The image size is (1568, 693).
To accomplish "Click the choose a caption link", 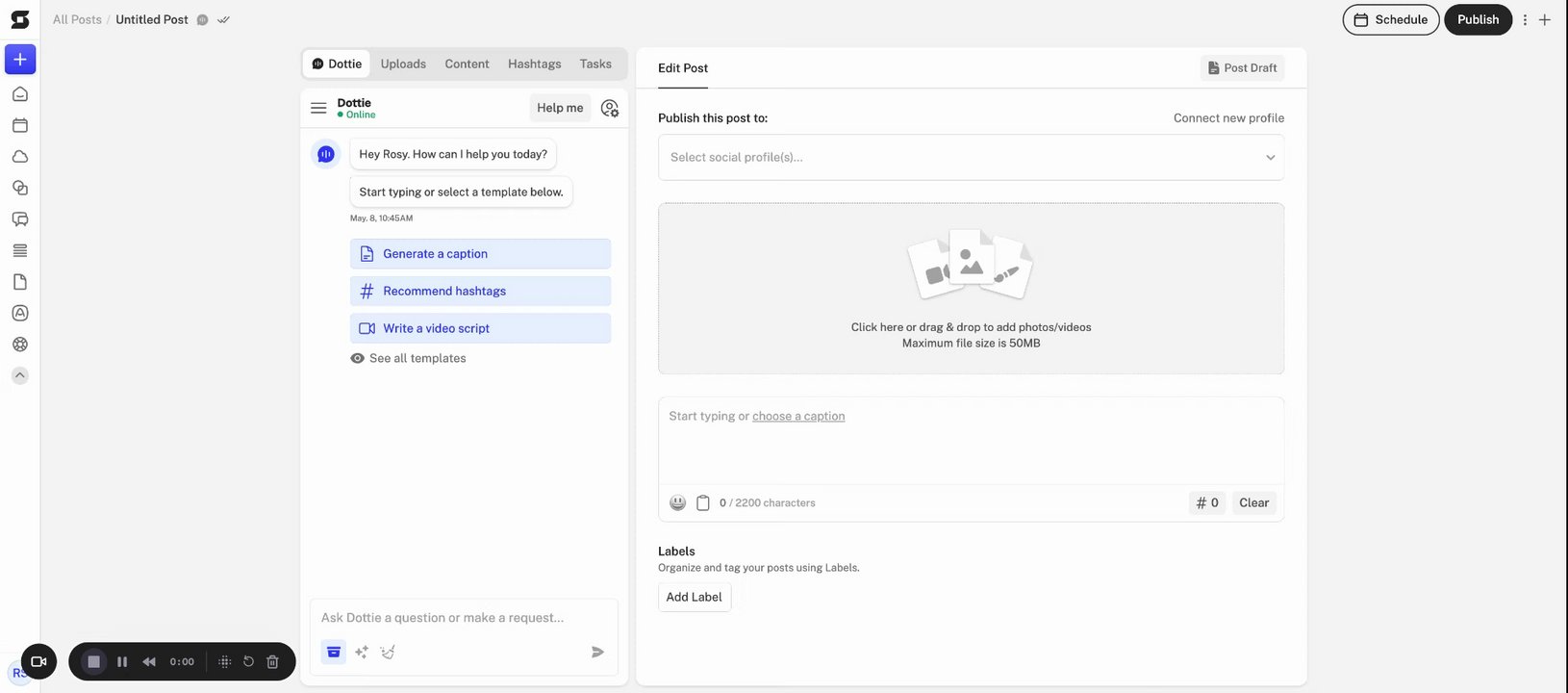I will point(798,417).
